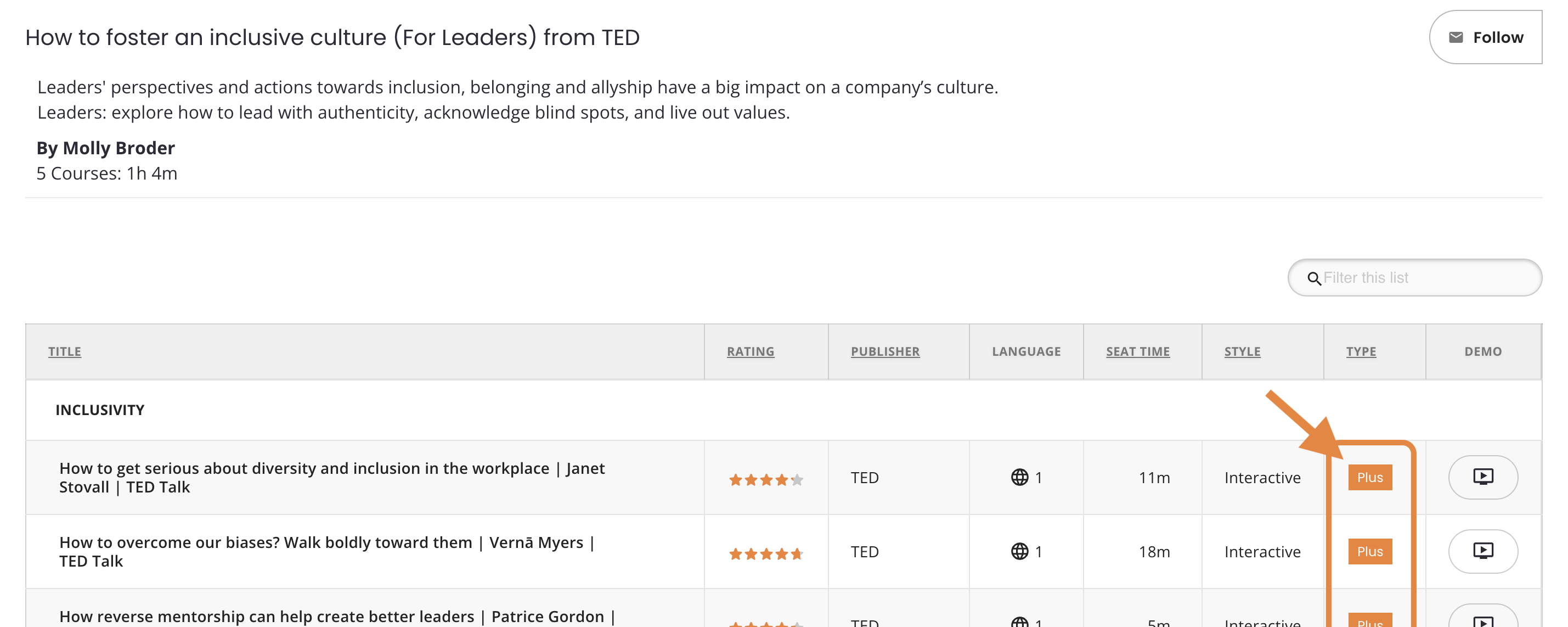The height and width of the screenshot is (627, 1568).
Task: Click the search magnifier icon in filter box
Action: 1314,278
